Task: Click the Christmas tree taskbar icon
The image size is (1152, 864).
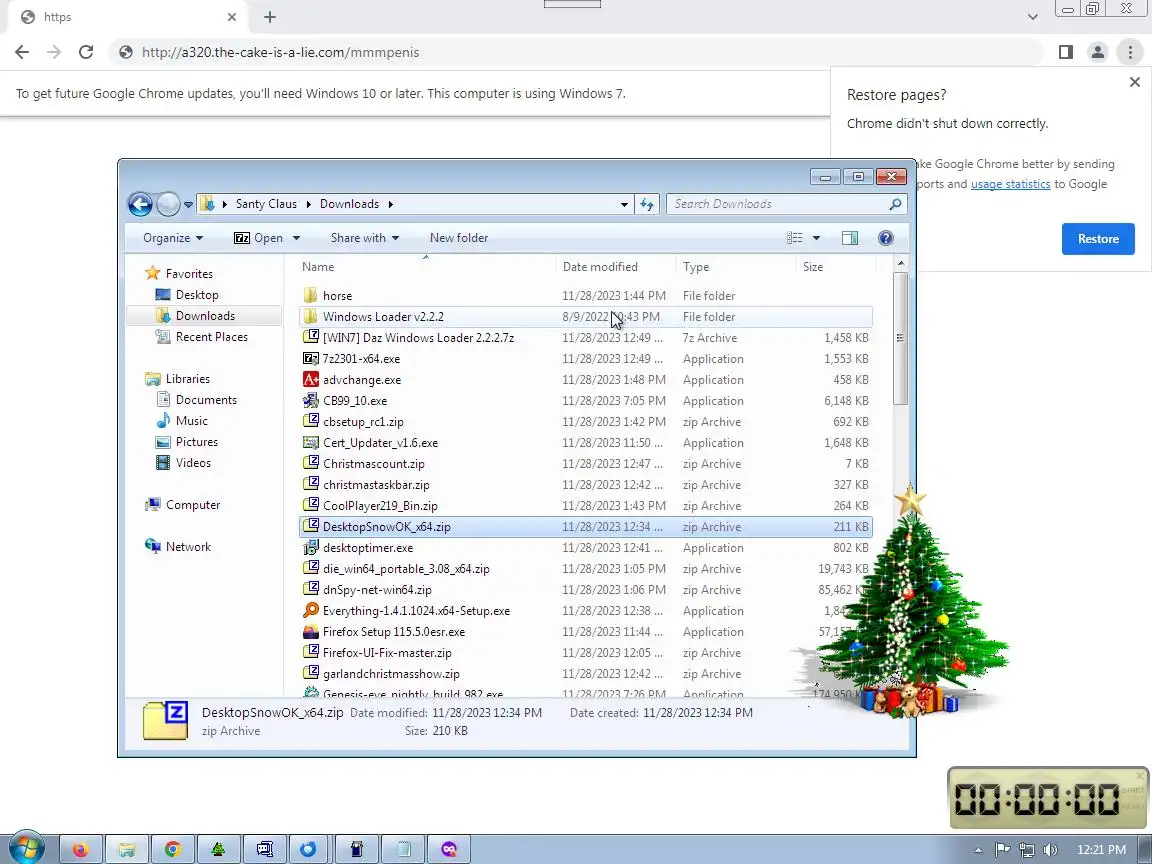Action: (x=218, y=849)
